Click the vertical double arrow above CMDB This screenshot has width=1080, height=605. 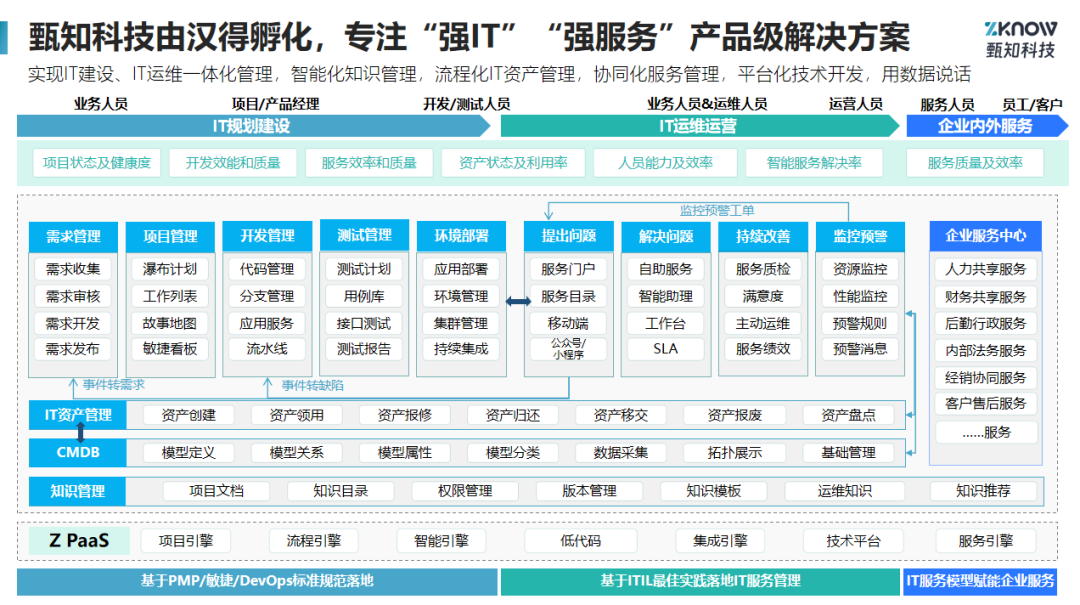point(80,433)
